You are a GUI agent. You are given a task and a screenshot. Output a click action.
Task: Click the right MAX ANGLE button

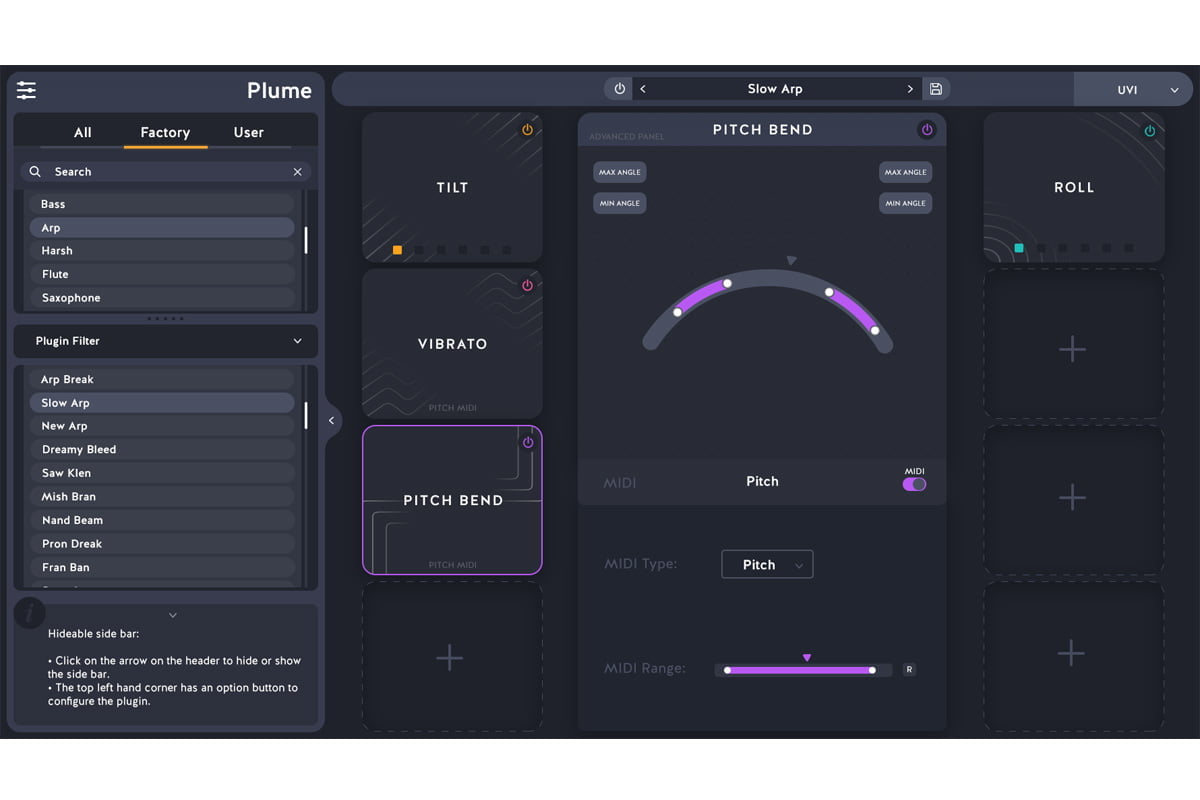[x=906, y=172]
